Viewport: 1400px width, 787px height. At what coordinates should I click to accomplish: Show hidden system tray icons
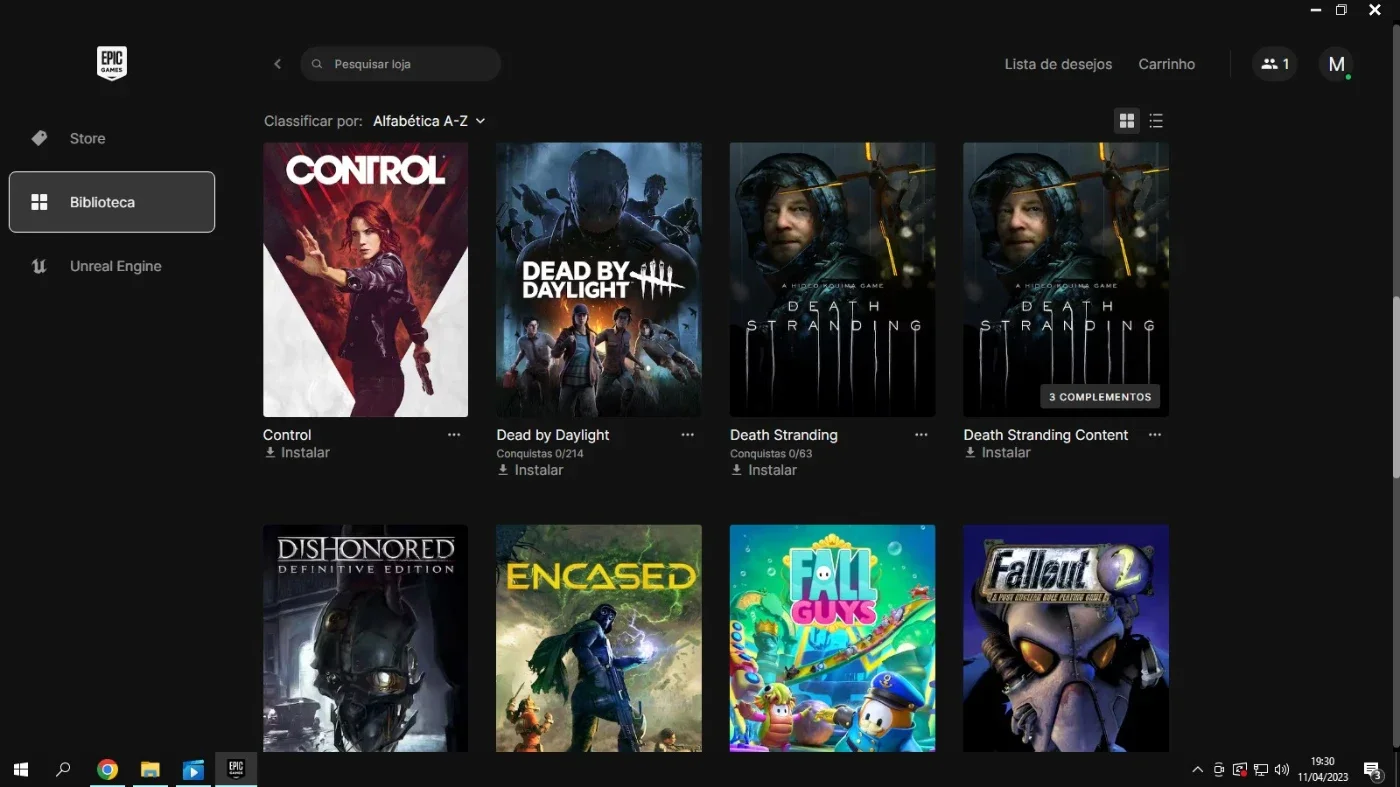pos(1197,770)
